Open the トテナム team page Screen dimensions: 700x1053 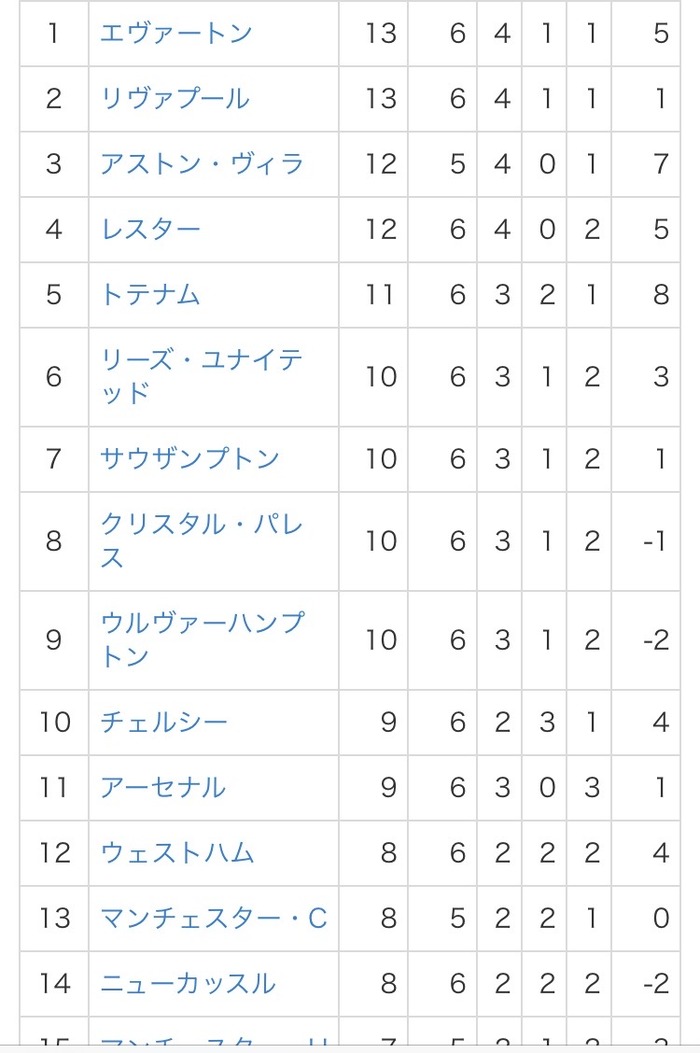tap(150, 295)
